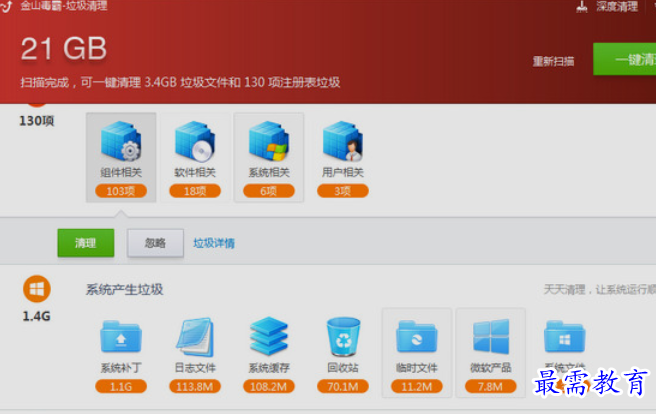Click 重新扫描 to rescan
The image size is (656, 414).
click(x=553, y=61)
